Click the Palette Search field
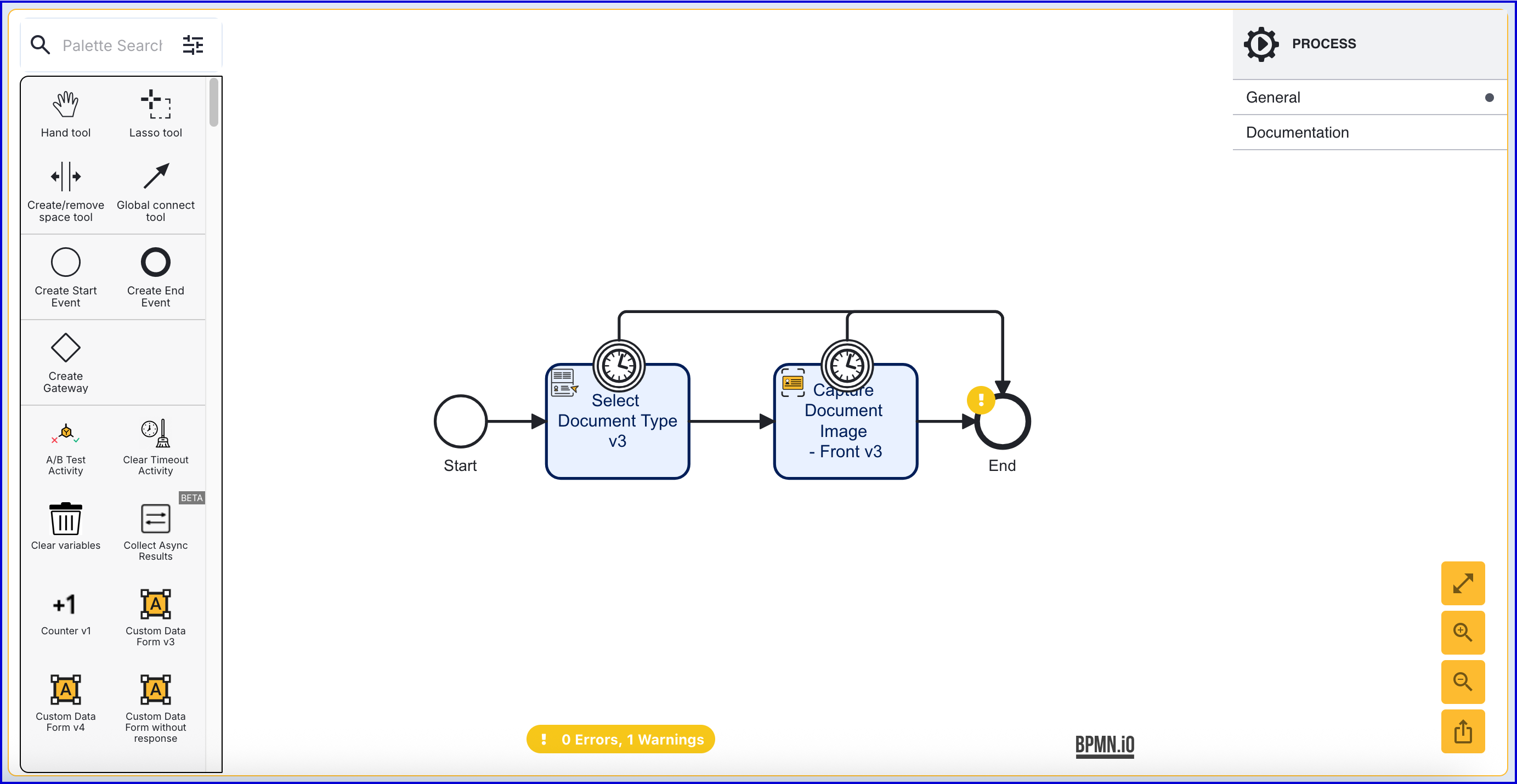Viewport: 1517px width, 784px height. 112,46
